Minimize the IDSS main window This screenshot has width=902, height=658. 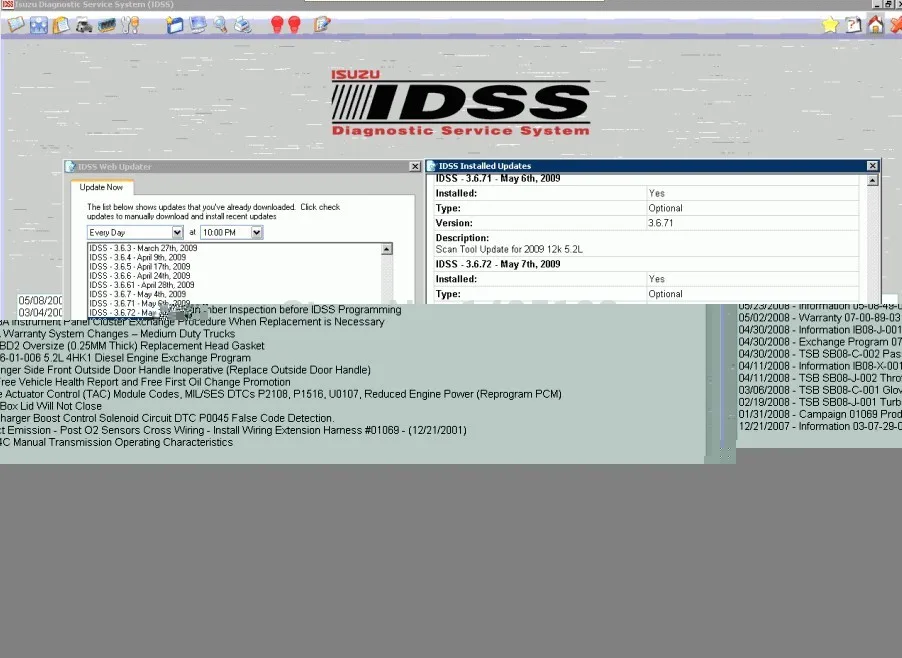pos(878,4)
